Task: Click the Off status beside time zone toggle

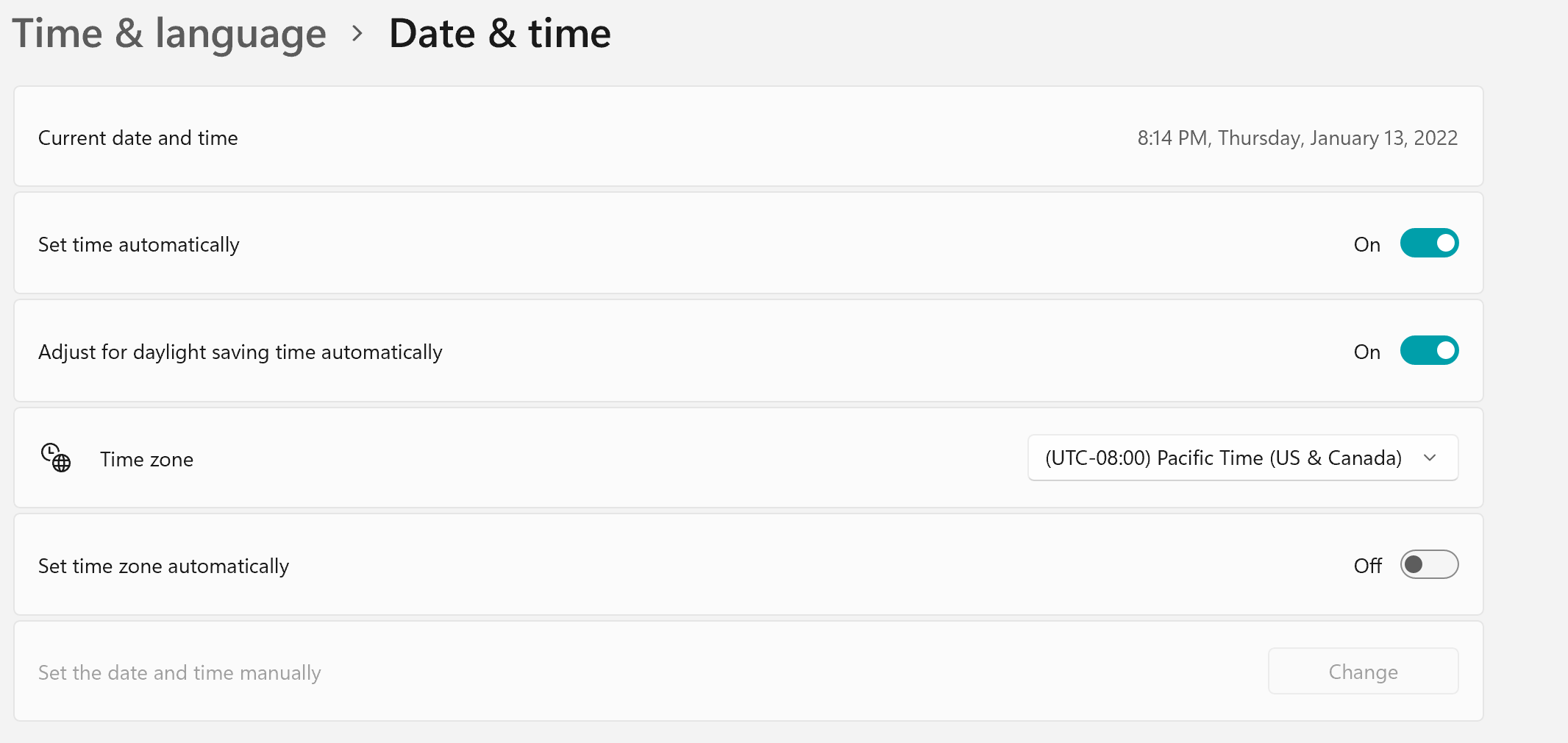Action: pyautogui.click(x=1368, y=566)
